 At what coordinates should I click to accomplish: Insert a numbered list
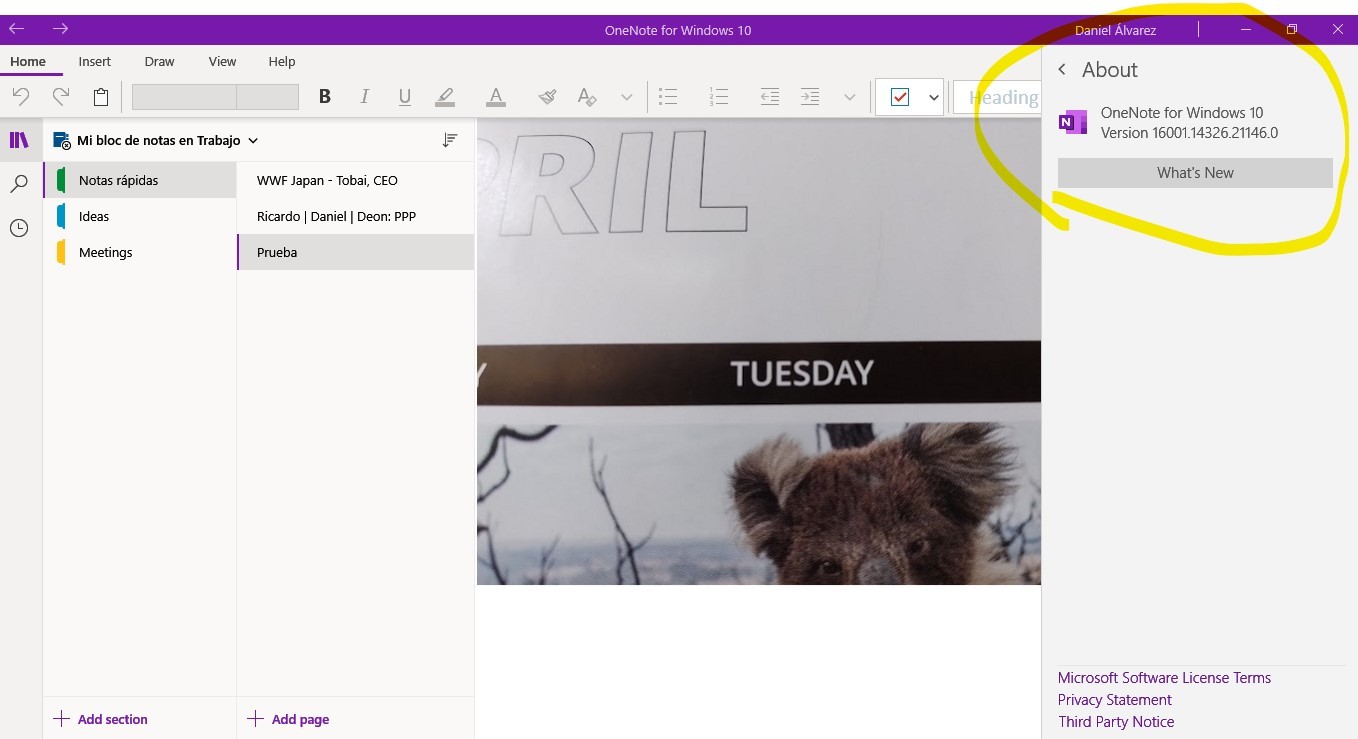[718, 97]
